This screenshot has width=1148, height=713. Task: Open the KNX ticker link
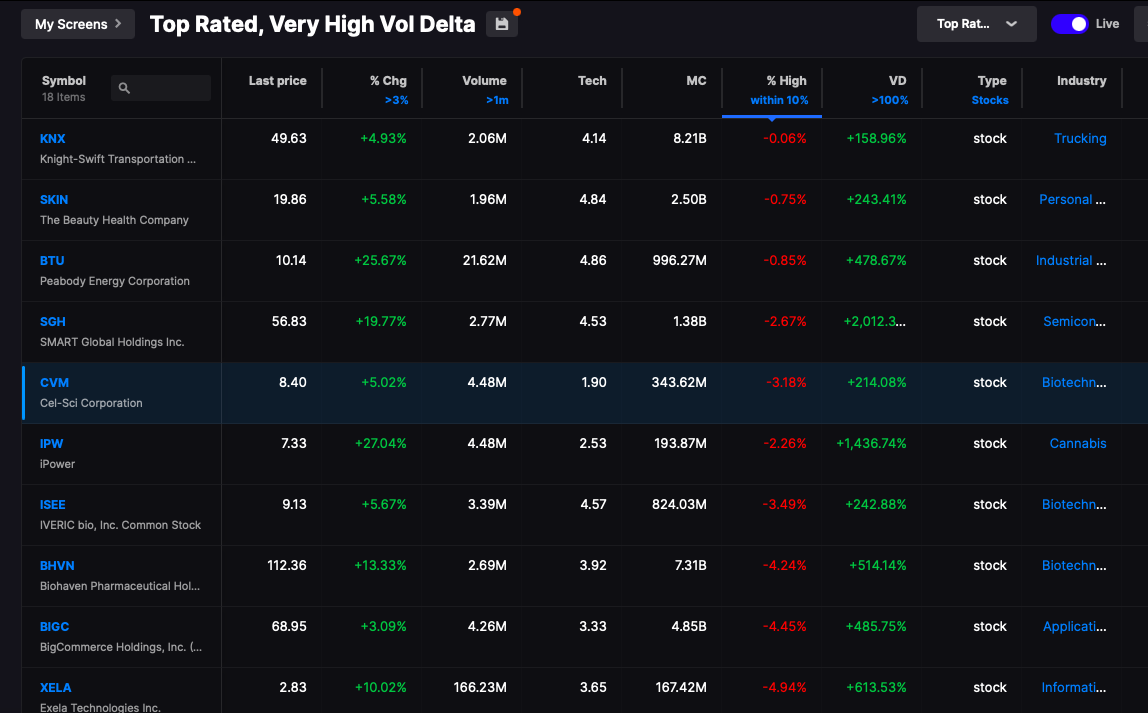[53, 138]
